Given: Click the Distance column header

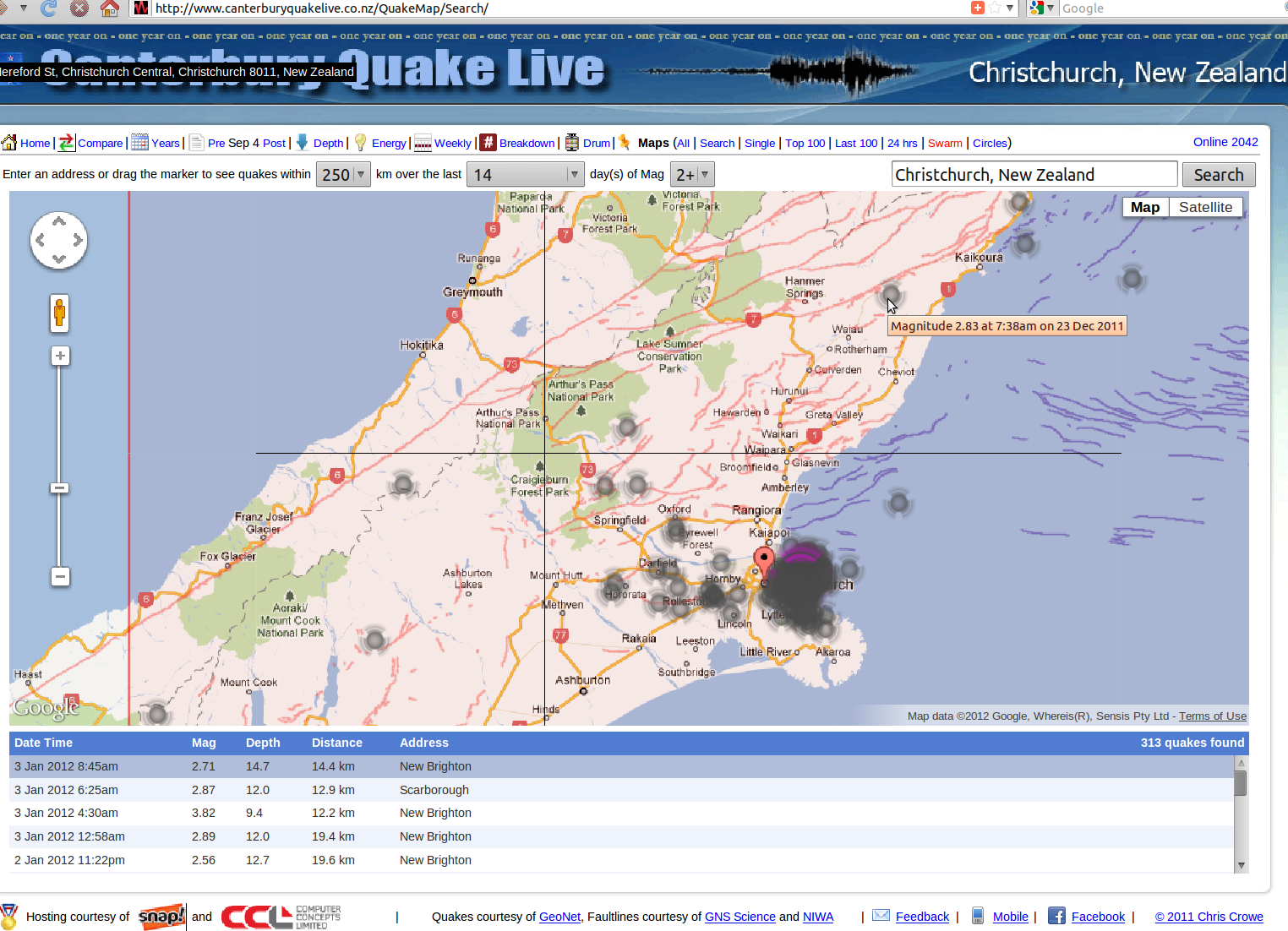Looking at the screenshot, I should click(x=336, y=743).
